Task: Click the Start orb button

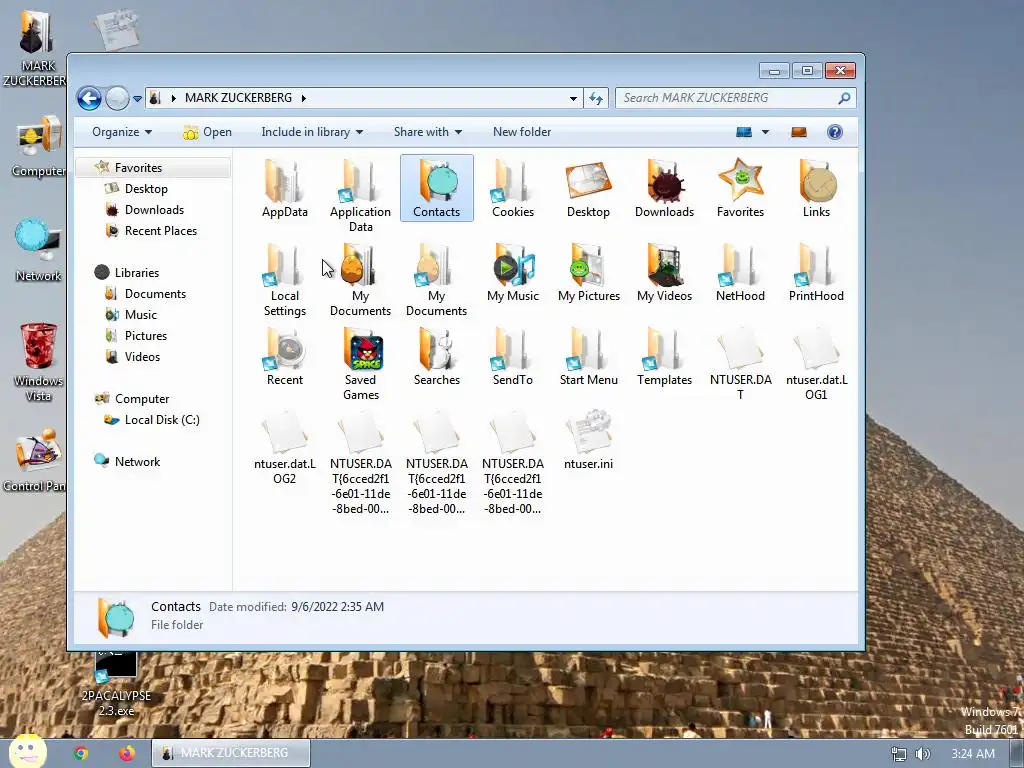Action: [x=27, y=751]
